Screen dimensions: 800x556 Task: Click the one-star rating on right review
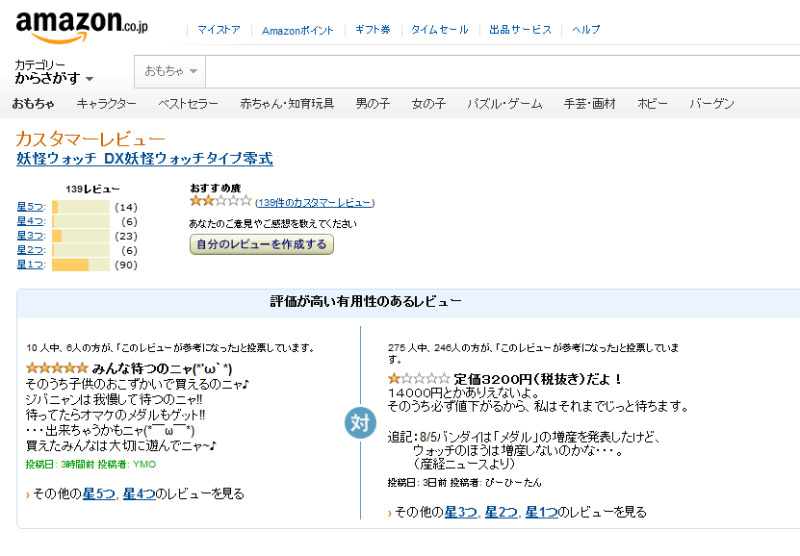click(x=418, y=379)
